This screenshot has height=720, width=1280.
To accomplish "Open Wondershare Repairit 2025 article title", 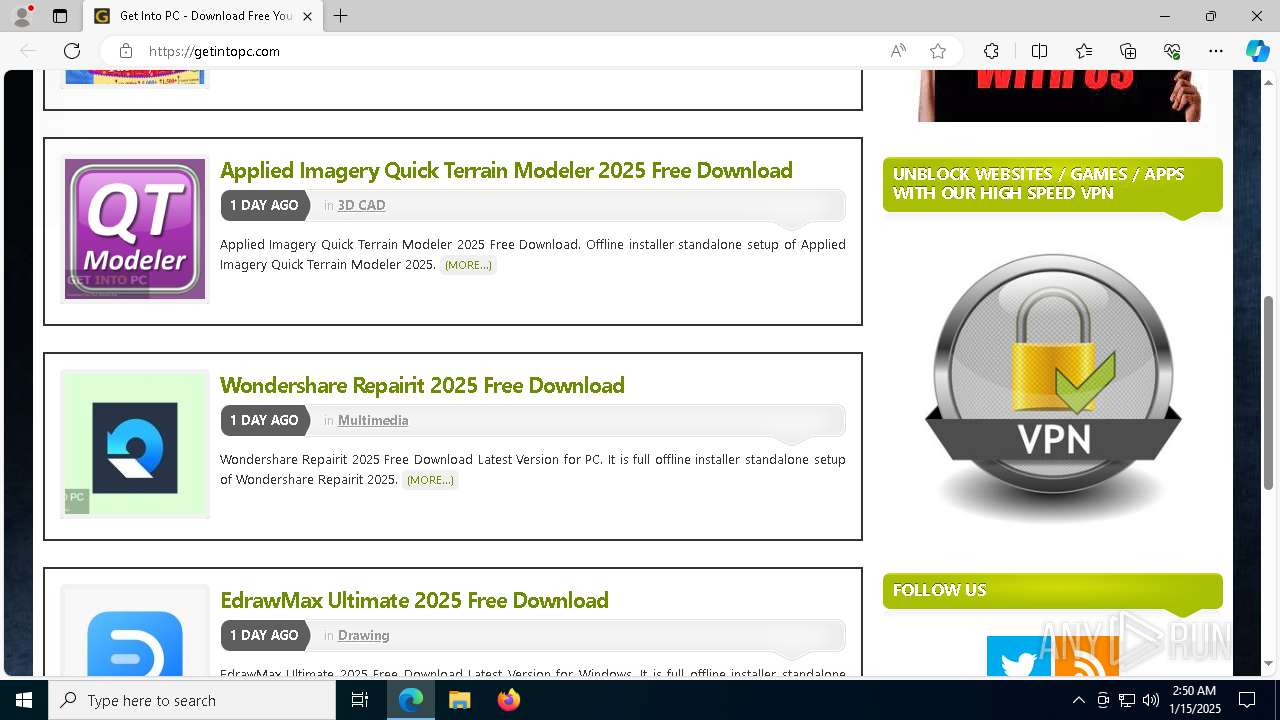I will (x=422, y=385).
